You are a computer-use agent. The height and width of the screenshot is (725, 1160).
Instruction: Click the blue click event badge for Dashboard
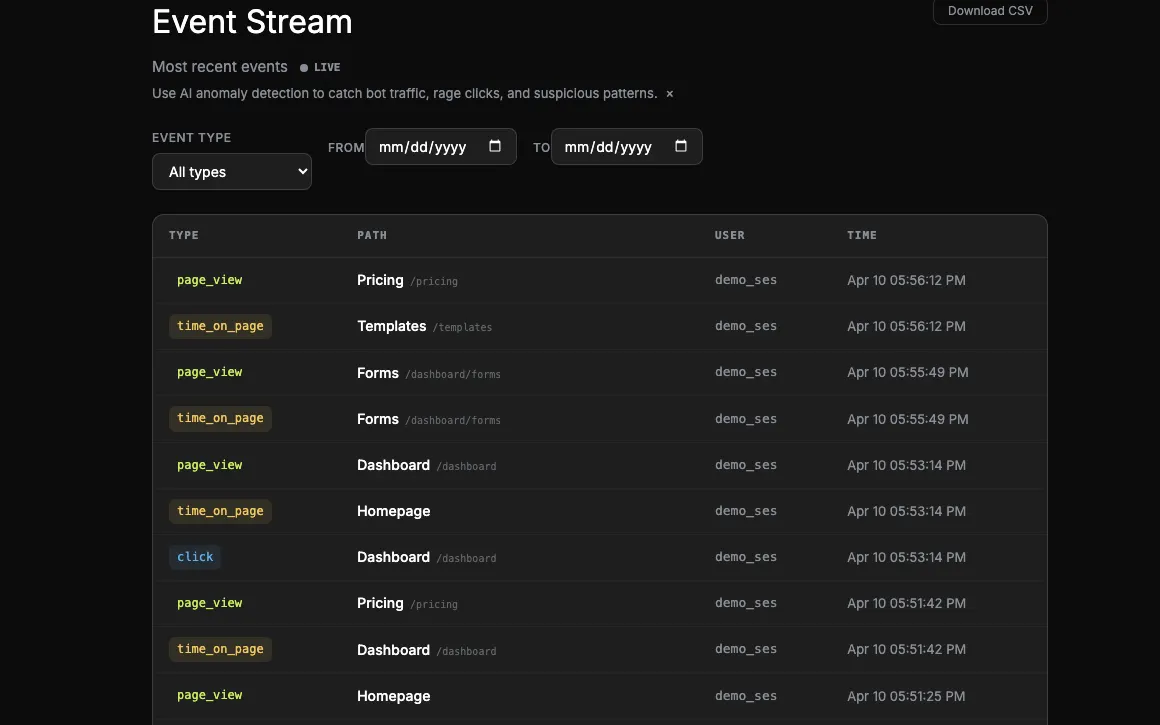pos(194,557)
